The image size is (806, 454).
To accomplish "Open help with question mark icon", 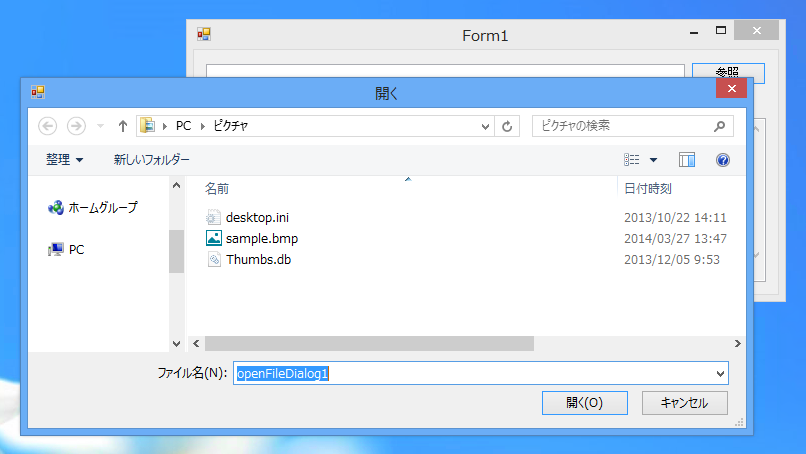I will click(x=723, y=160).
